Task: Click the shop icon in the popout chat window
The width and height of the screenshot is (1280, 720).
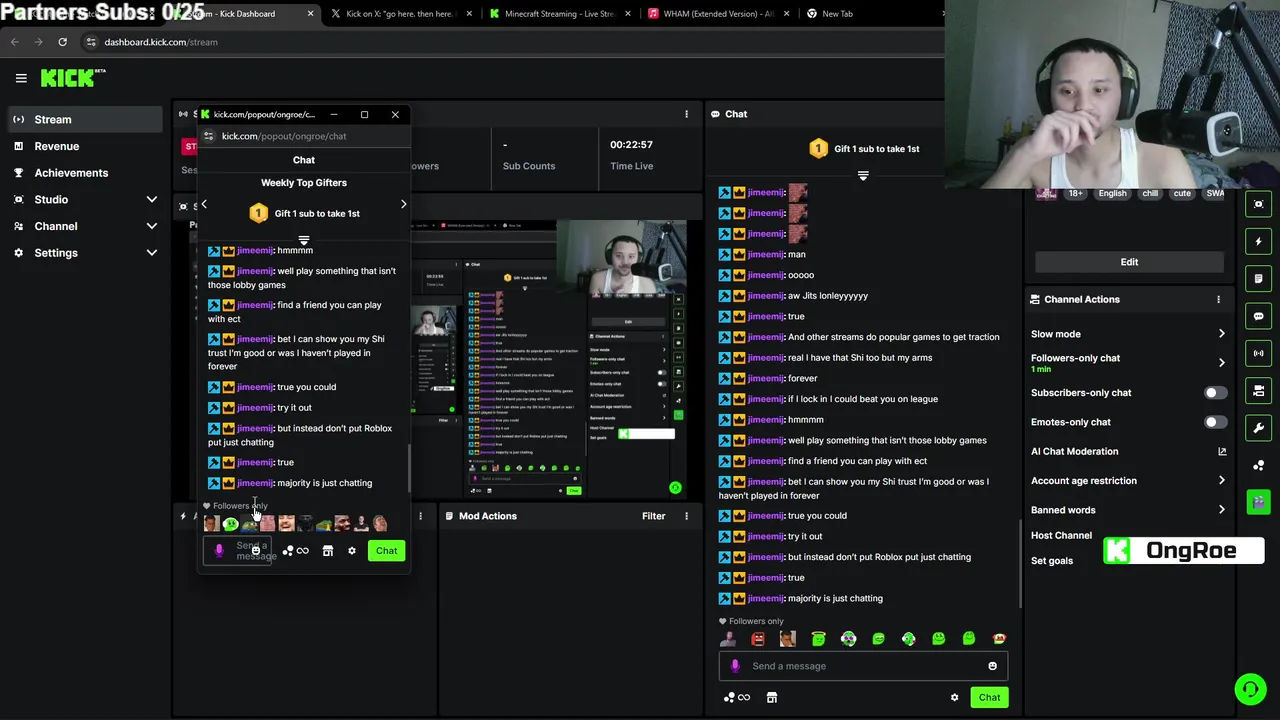Action: pyautogui.click(x=327, y=551)
